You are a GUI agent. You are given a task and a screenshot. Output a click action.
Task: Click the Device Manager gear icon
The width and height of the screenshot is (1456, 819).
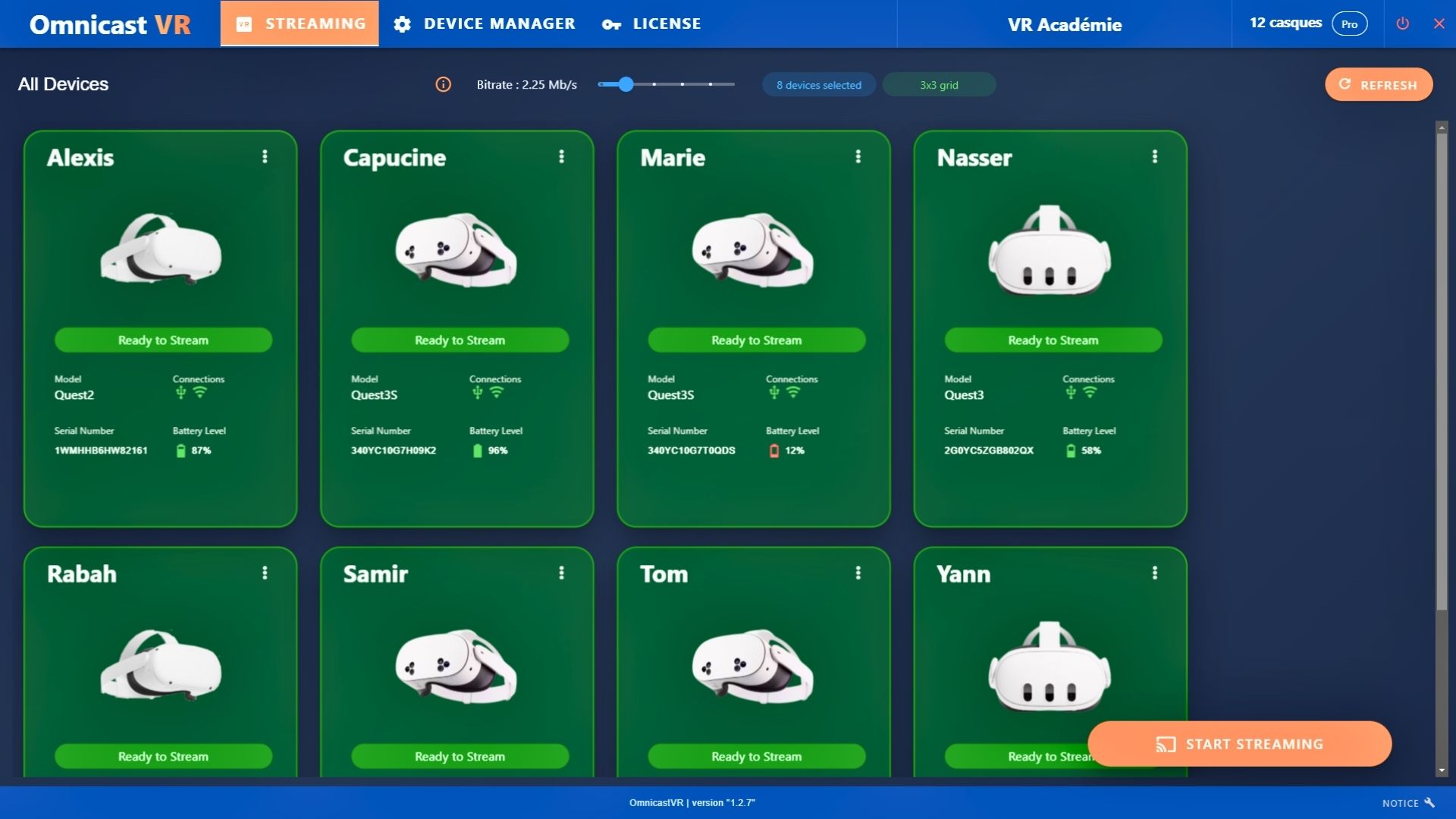point(402,24)
